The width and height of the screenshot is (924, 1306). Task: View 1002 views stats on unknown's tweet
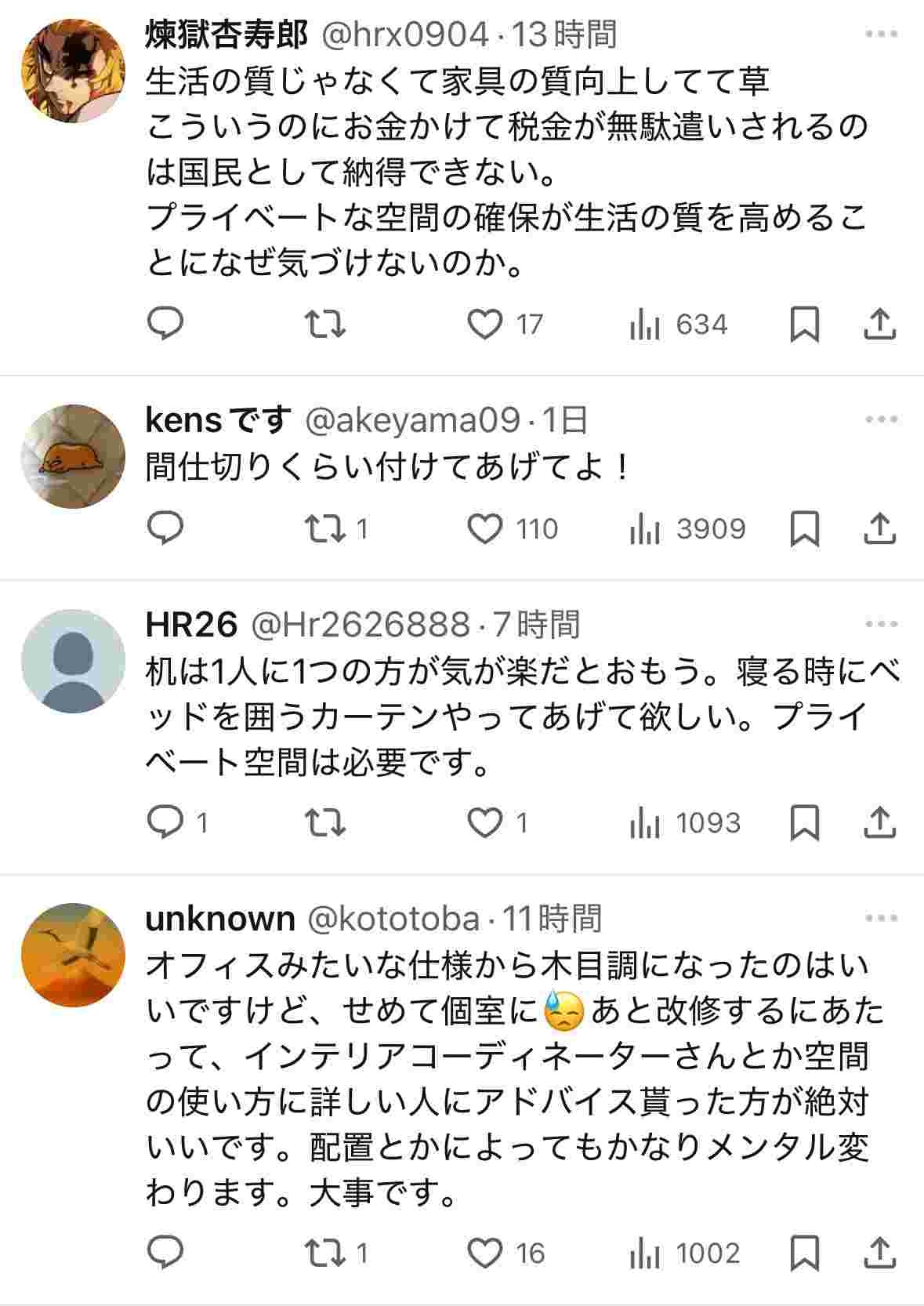tap(684, 1253)
